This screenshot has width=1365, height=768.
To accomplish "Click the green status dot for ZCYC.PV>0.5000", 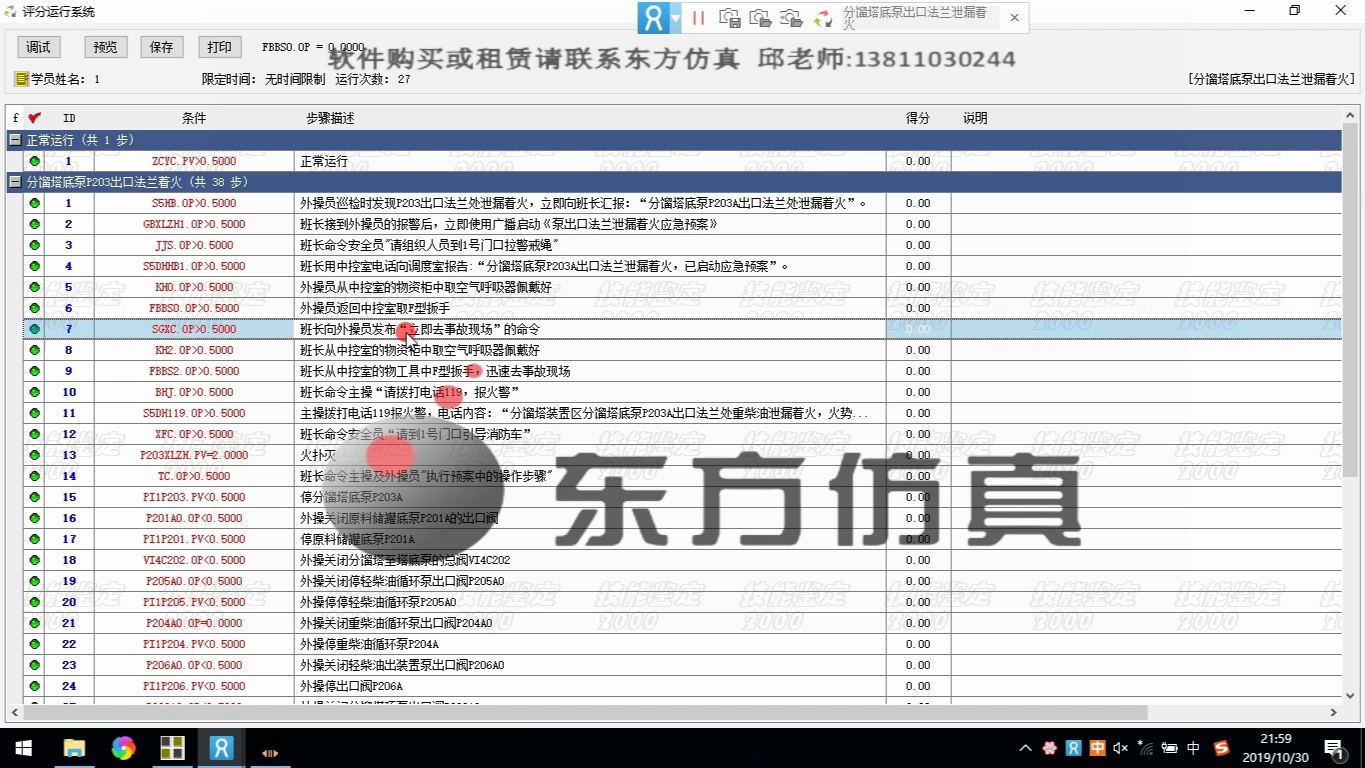I will pyautogui.click(x=34, y=161).
